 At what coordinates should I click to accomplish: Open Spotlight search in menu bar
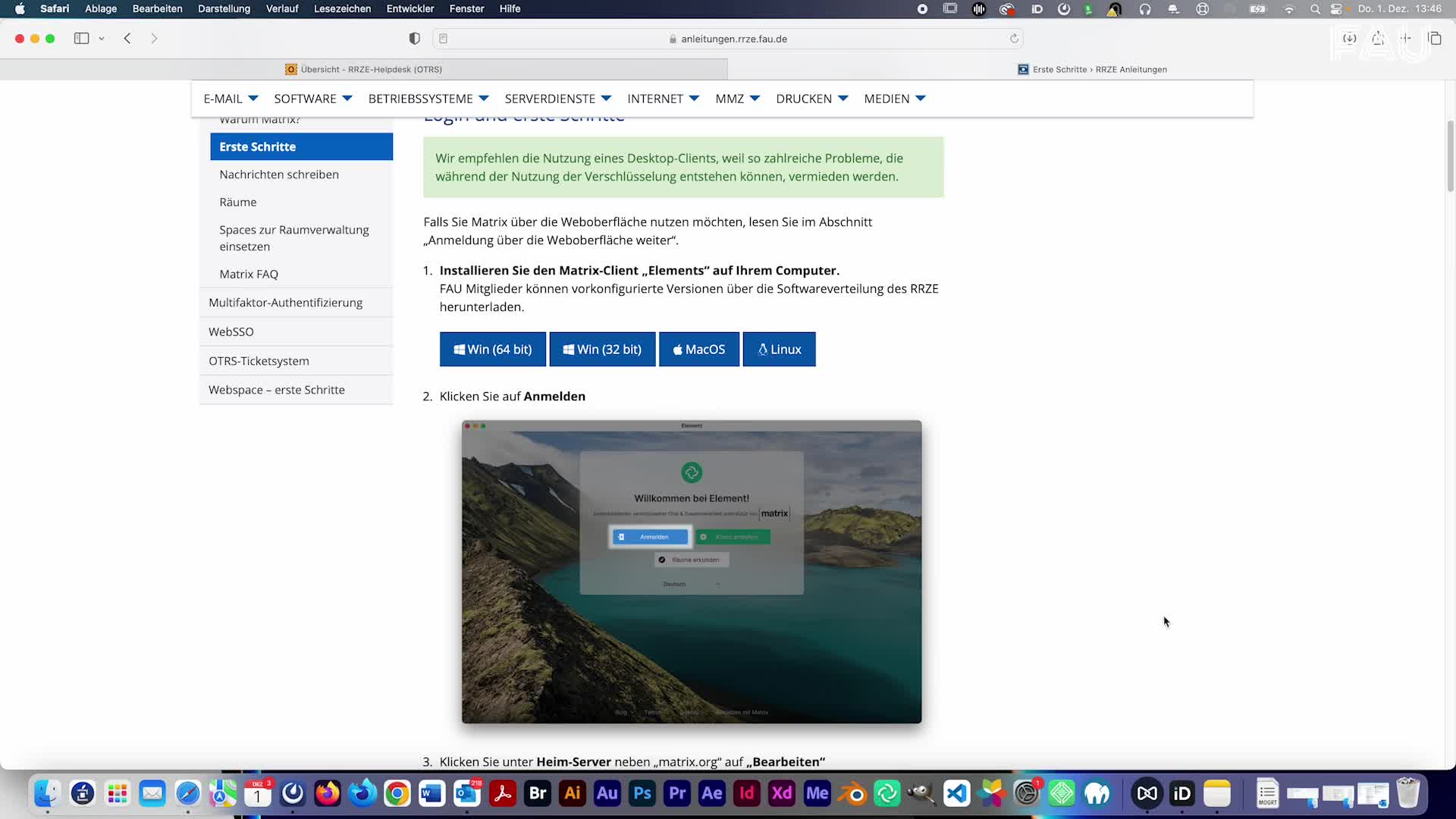click(x=1315, y=9)
